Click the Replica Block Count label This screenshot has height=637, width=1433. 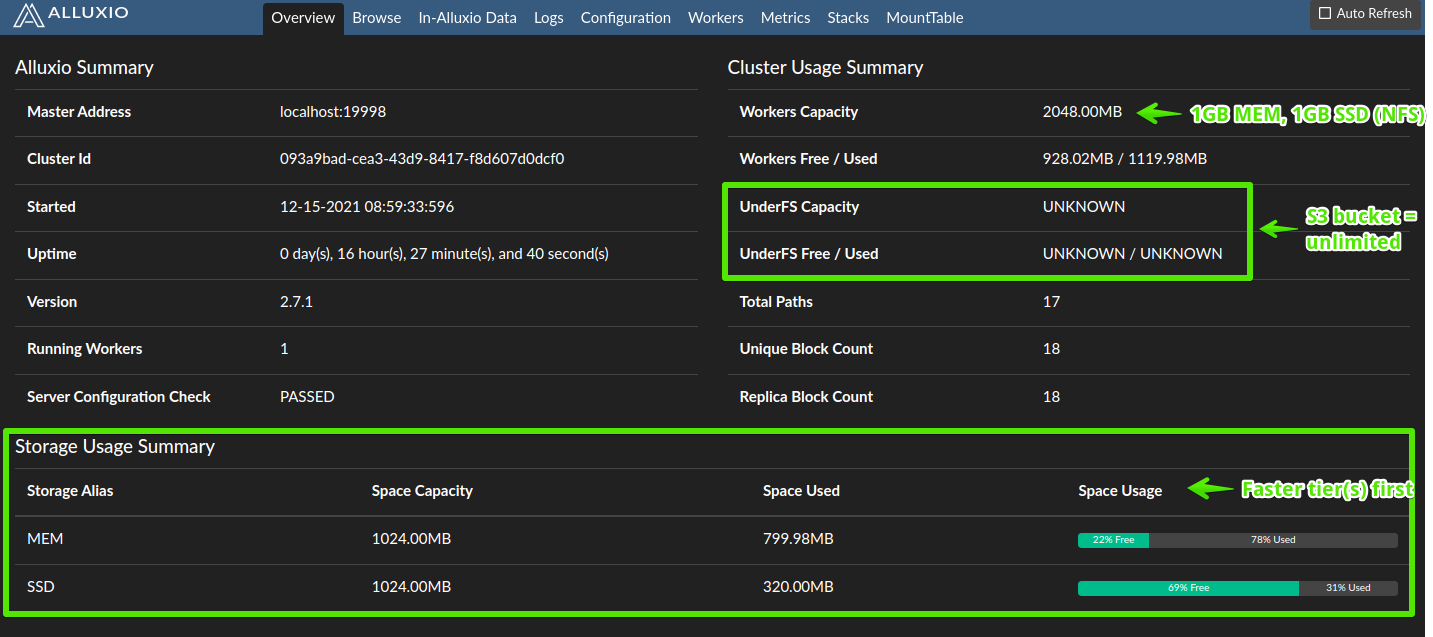click(x=806, y=397)
